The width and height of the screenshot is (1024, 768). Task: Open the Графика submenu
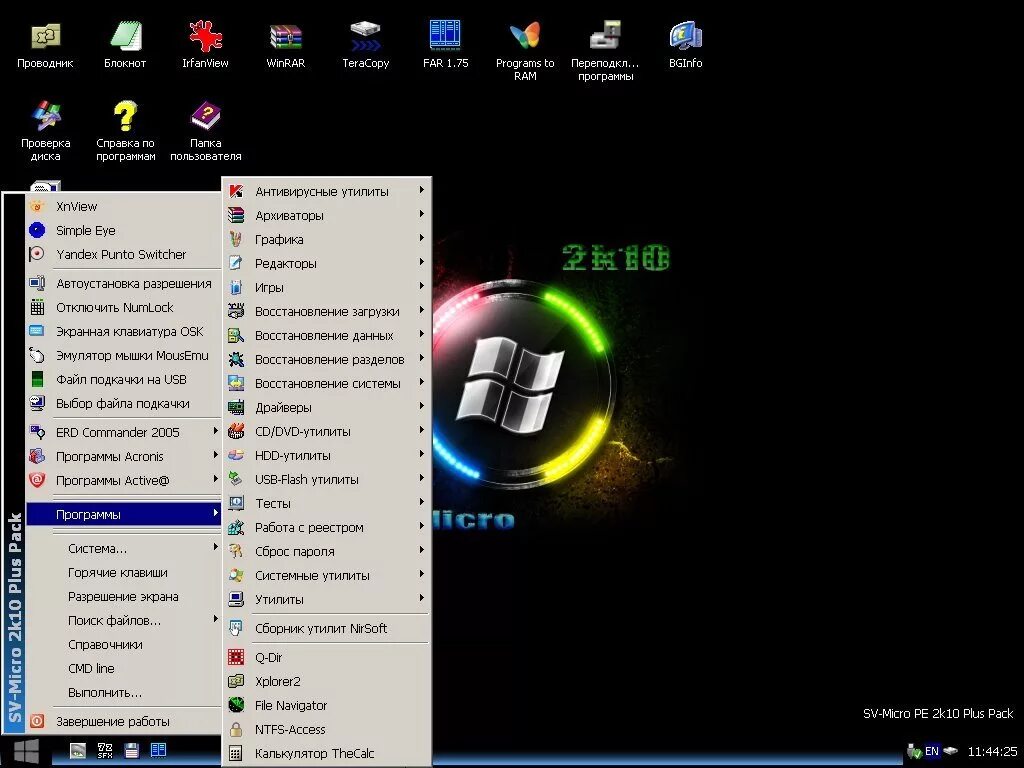[x=327, y=240]
